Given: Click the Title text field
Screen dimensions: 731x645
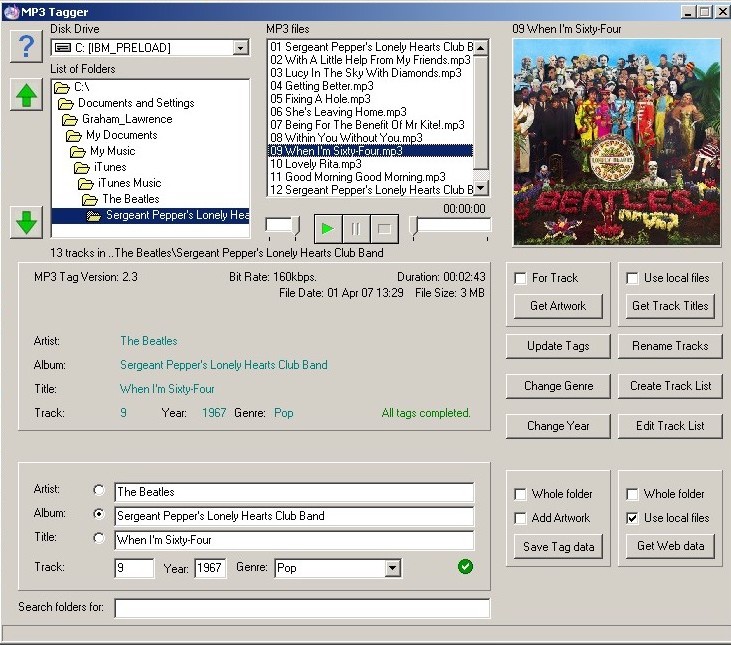Looking at the screenshot, I should tap(294, 541).
